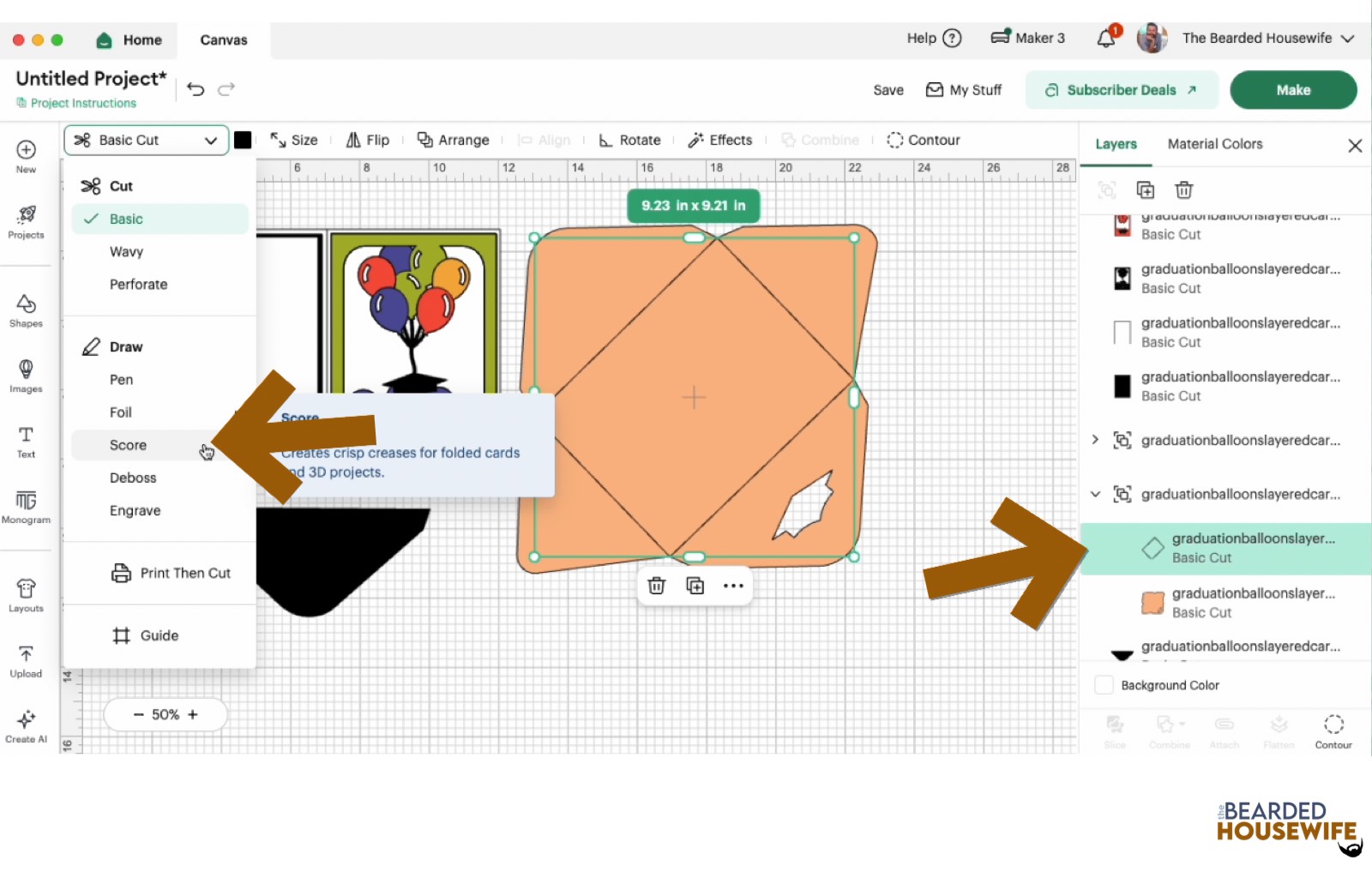Open Flip options in toolbar
The image size is (1372, 872).
coord(368,140)
